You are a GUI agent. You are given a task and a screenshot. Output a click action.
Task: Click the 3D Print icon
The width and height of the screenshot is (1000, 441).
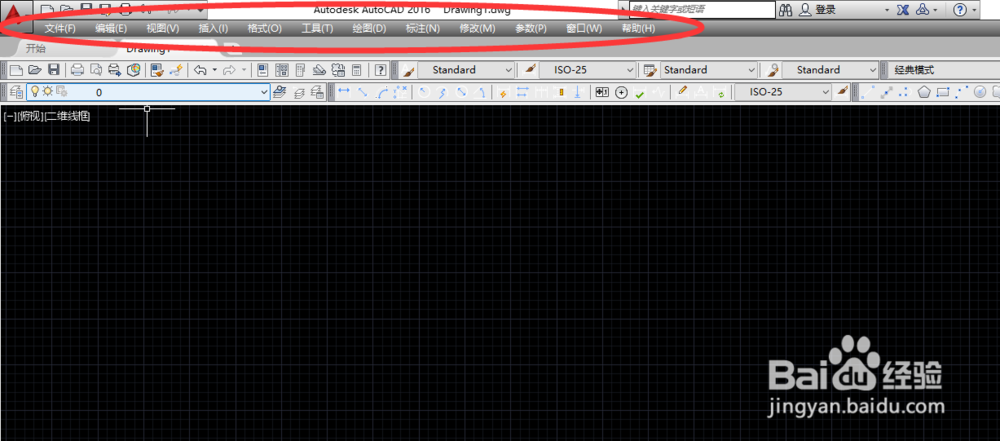coord(133,70)
